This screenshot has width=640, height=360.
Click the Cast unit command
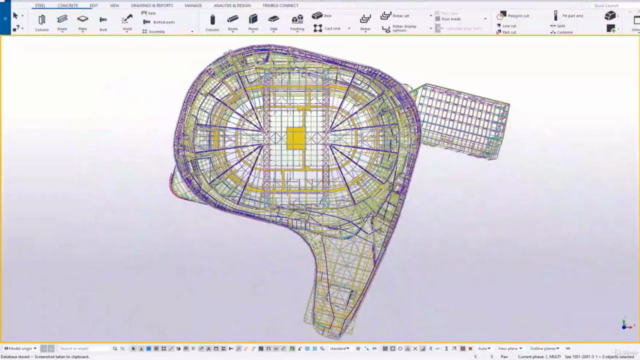pos(327,28)
